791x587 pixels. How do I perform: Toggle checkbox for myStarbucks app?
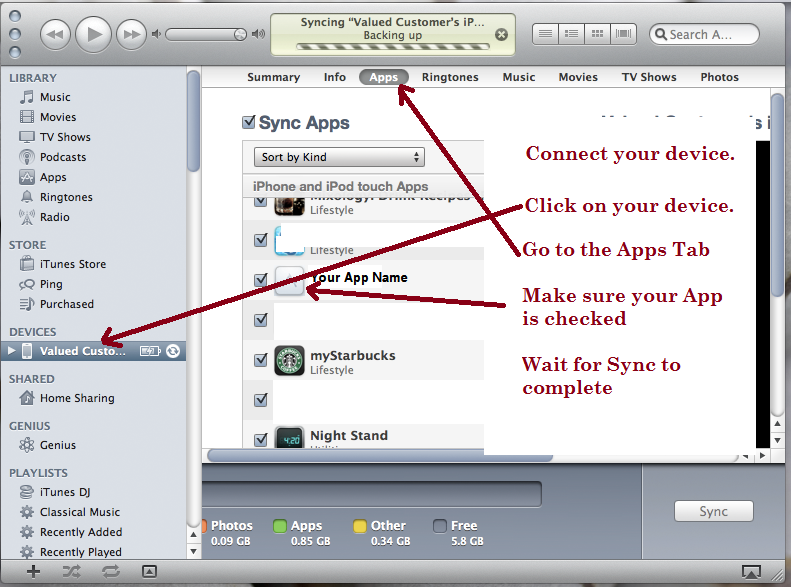(x=261, y=360)
